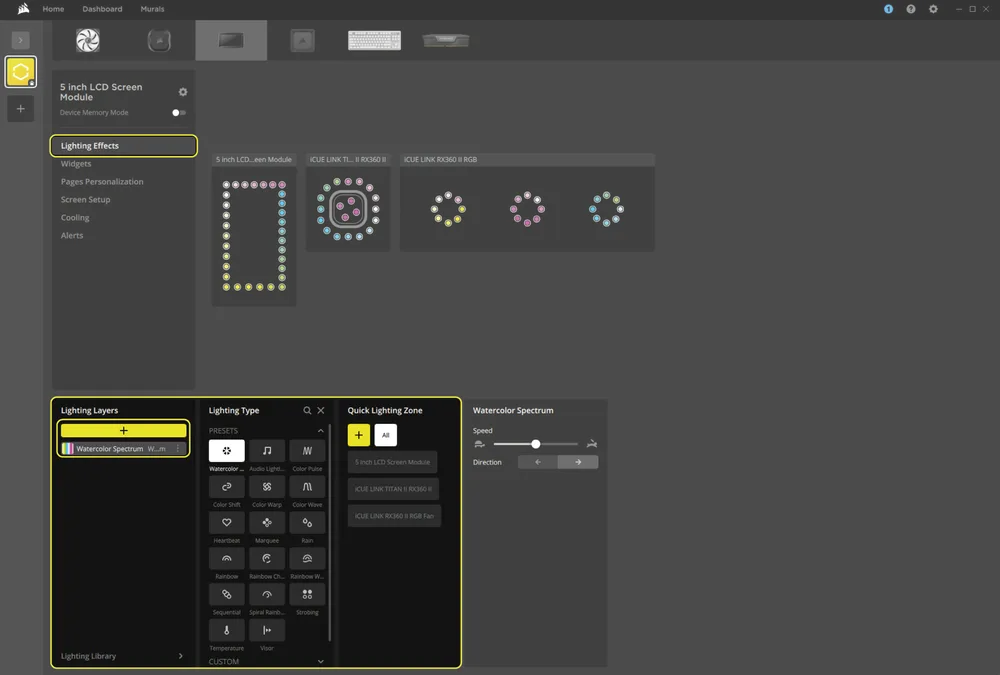Set direction to right arrow
This screenshot has width=1000, height=675.
[x=578, y=462]
